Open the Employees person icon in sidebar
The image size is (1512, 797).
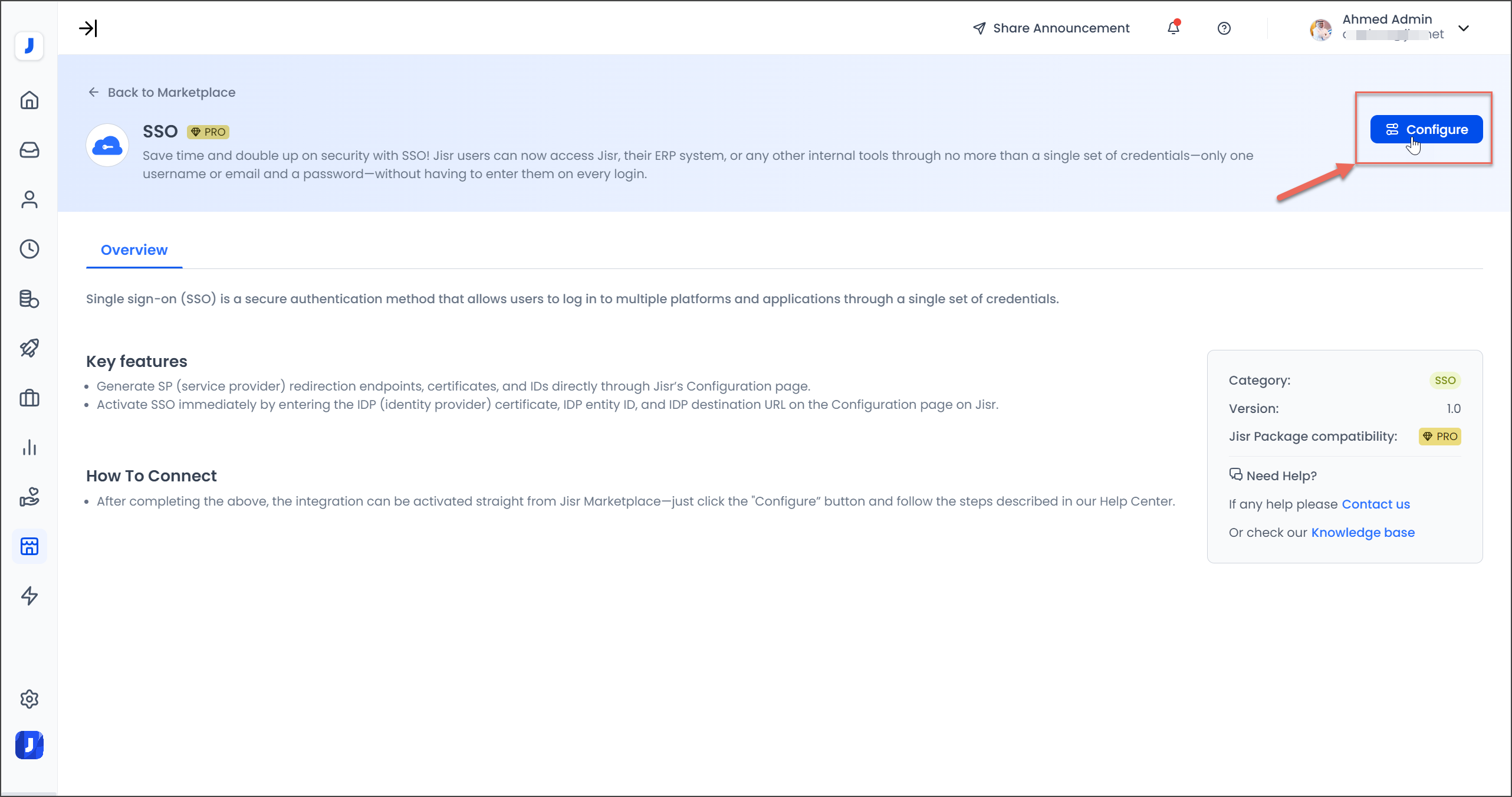tap(29, 199)
